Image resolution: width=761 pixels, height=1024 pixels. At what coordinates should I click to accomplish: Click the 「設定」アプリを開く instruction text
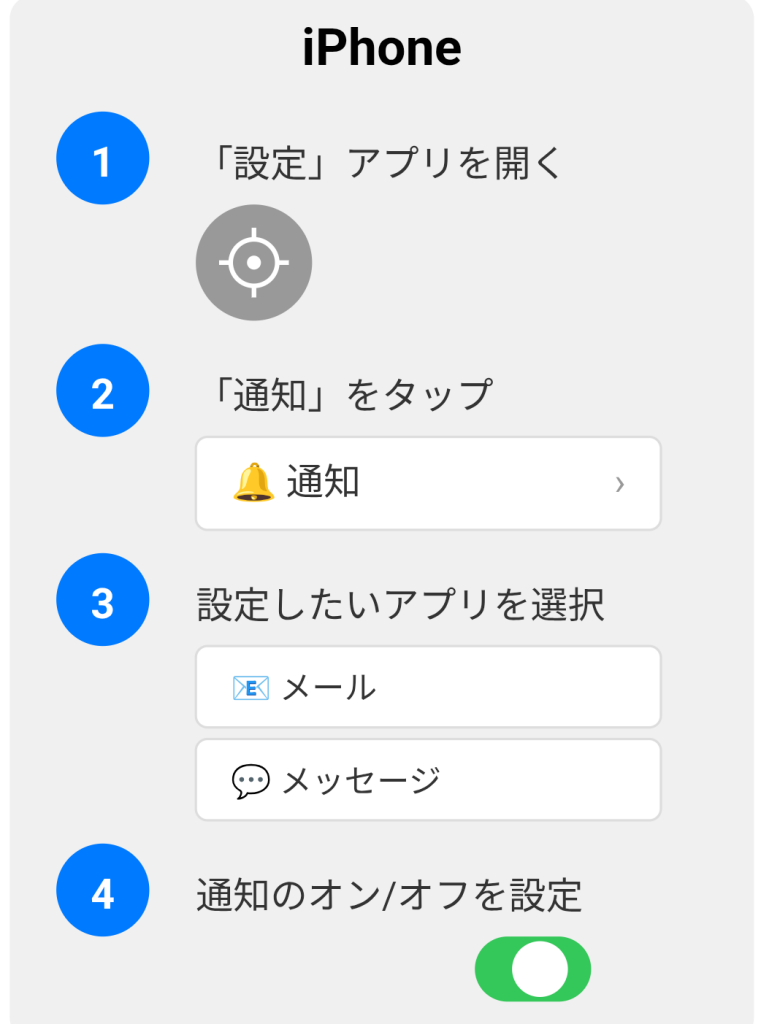tap(381, 163)
